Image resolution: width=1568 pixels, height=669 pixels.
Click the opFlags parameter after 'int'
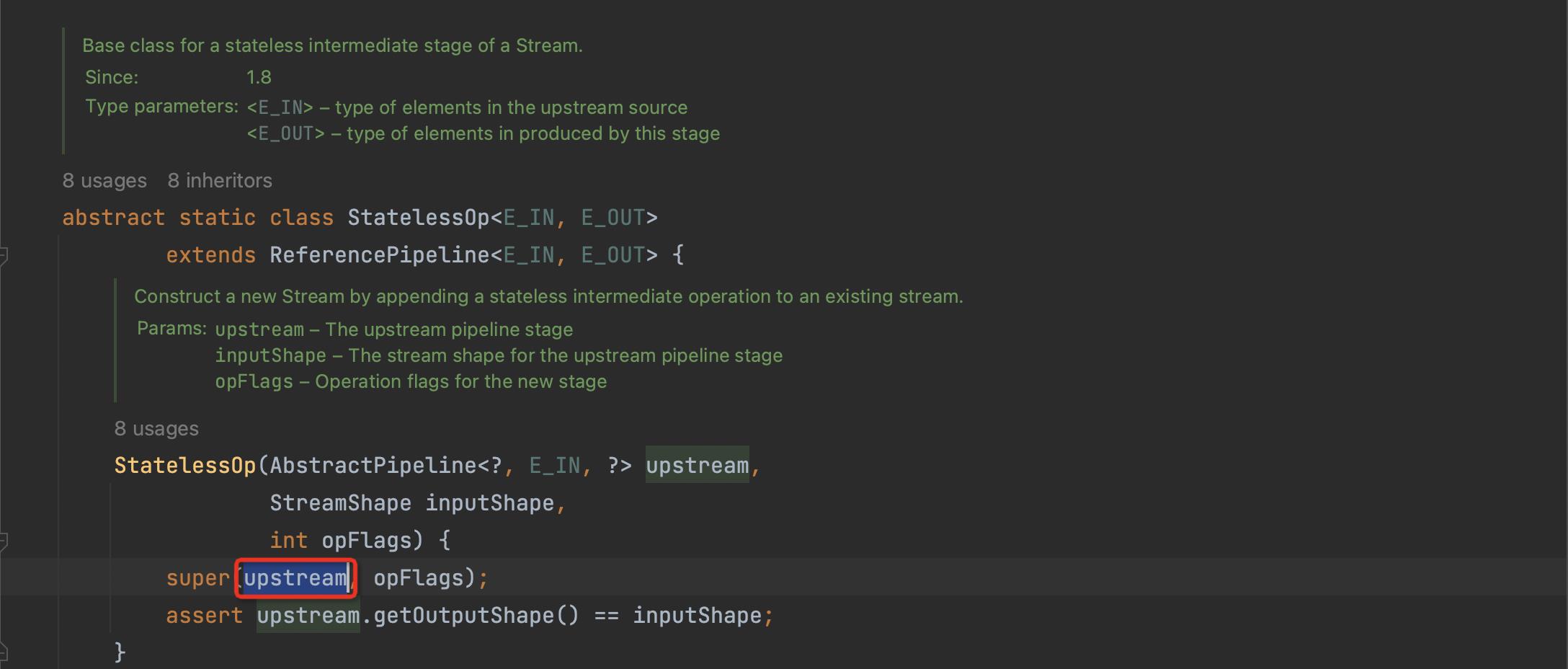click(367, 541)
